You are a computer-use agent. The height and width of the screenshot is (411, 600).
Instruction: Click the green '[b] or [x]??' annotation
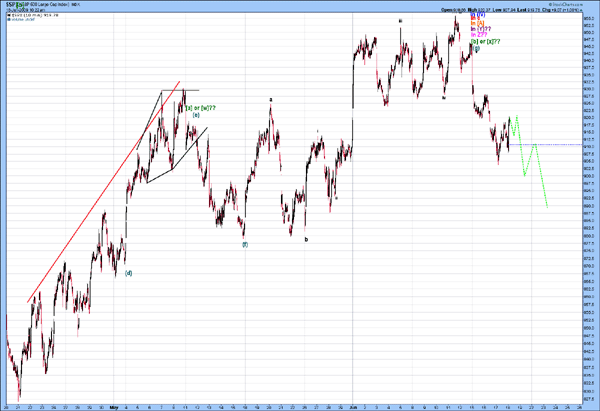[x=486, y=41]
